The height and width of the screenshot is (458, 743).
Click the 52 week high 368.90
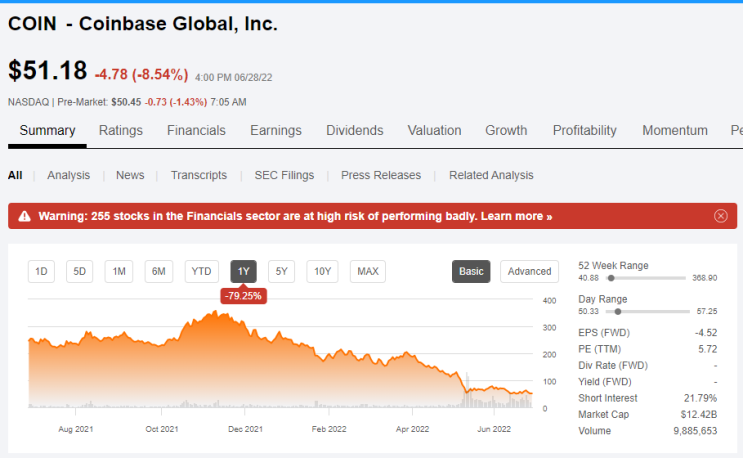click(705, 278)
